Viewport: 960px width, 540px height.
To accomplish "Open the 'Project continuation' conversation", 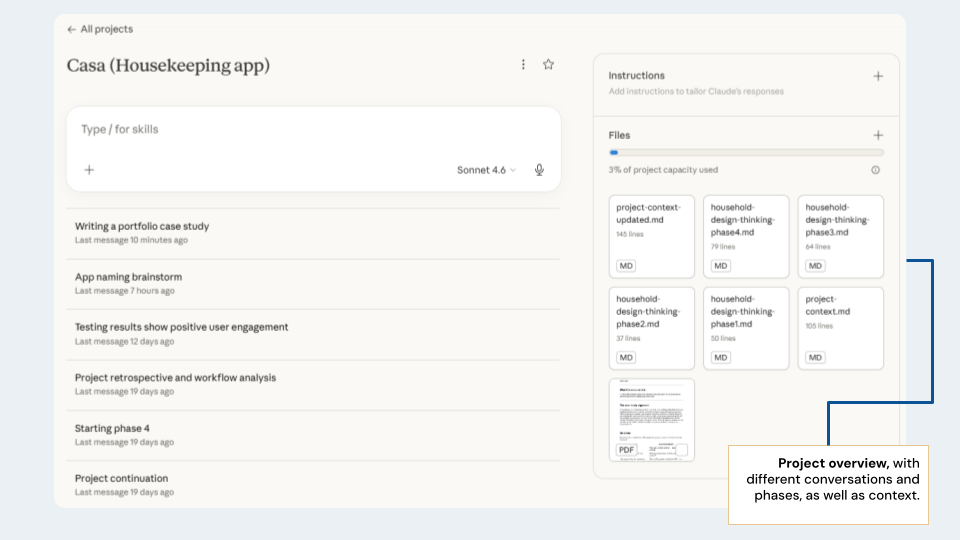I will (x=313, y=485).
